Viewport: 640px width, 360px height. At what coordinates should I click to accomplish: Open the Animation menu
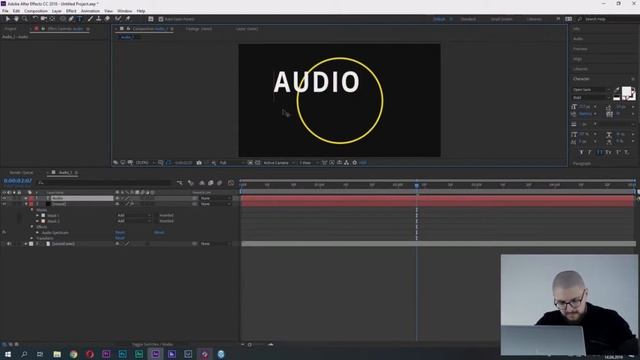90,11
